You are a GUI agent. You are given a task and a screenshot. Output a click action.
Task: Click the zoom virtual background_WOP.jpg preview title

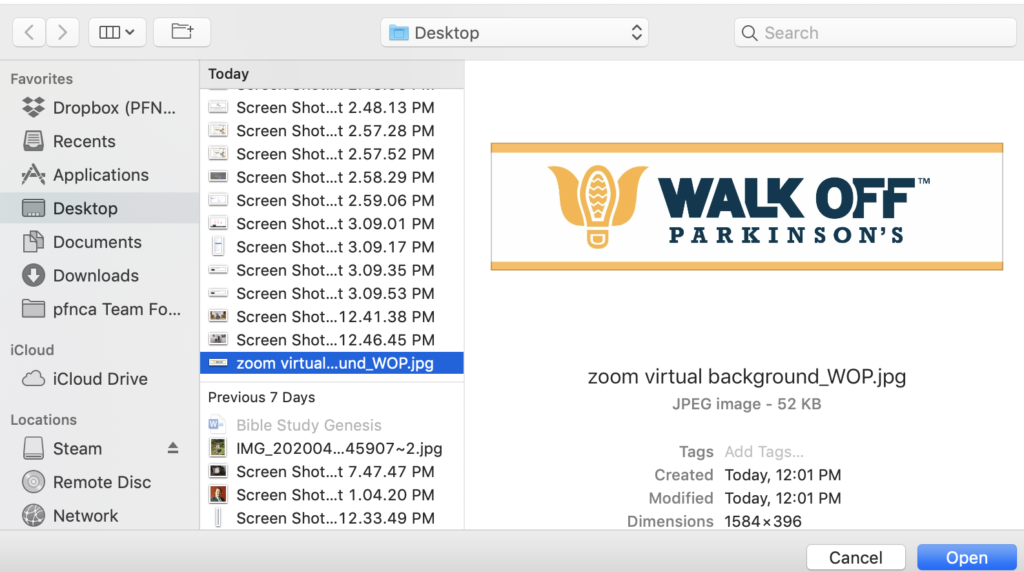746,377
